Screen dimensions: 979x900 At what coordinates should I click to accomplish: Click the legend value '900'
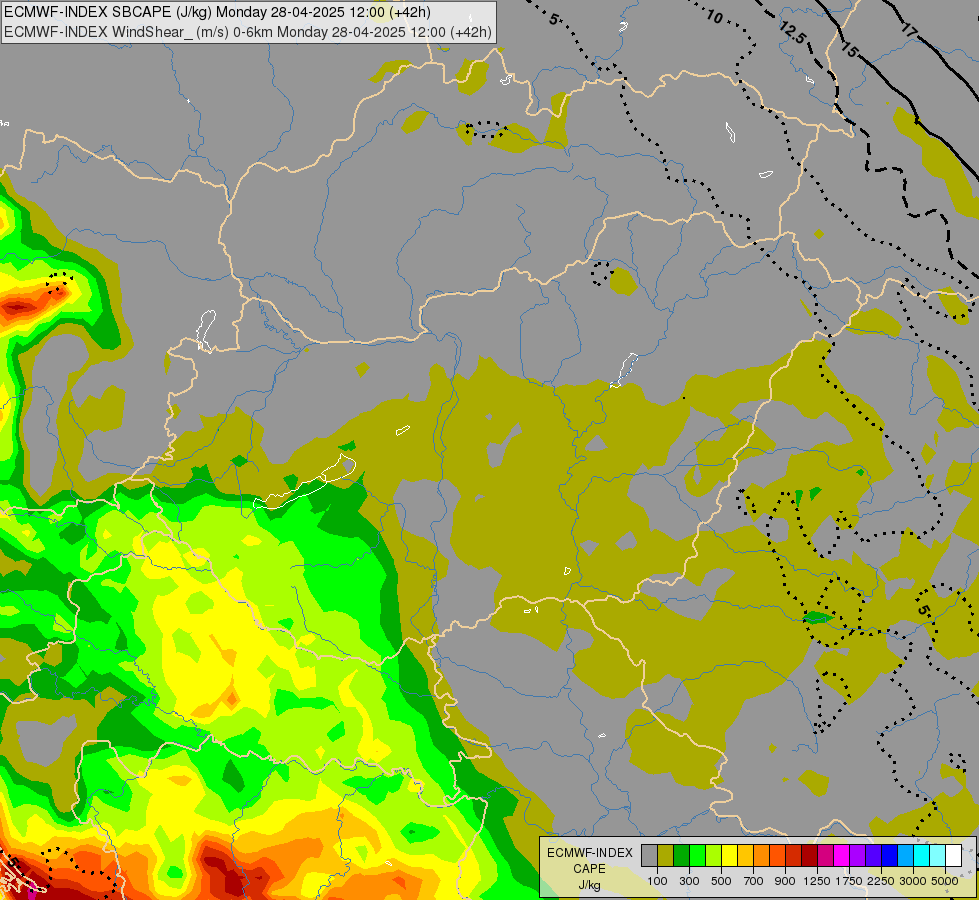(x=785, y=881)
